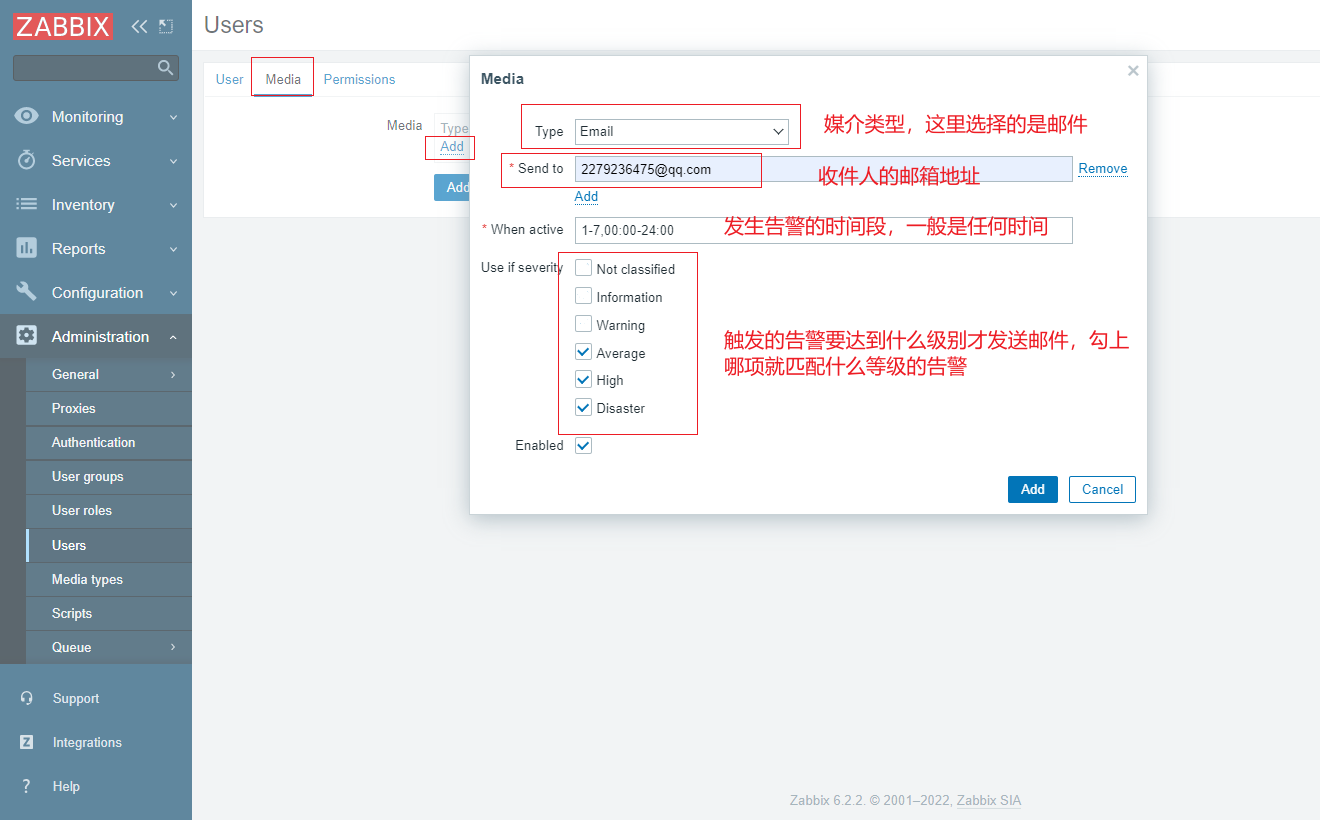Click the Remove link beside Send to
Image resolution: width=1320 pixels, height=820 pixels.
point(1103,169)
